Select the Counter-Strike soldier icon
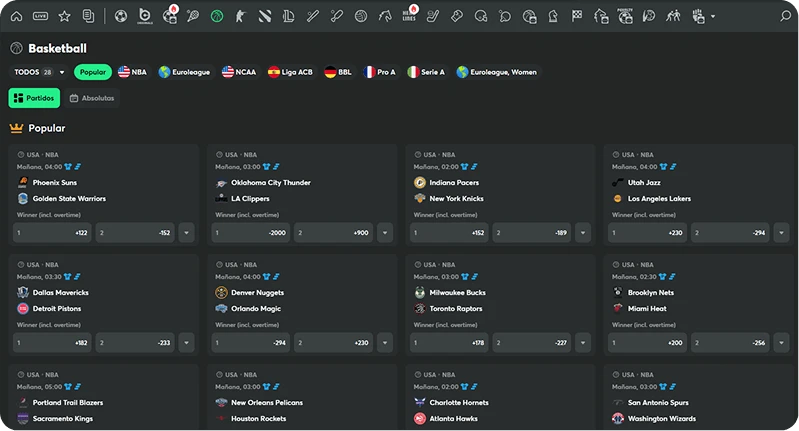The image size is (799, 431). (241, 16)
